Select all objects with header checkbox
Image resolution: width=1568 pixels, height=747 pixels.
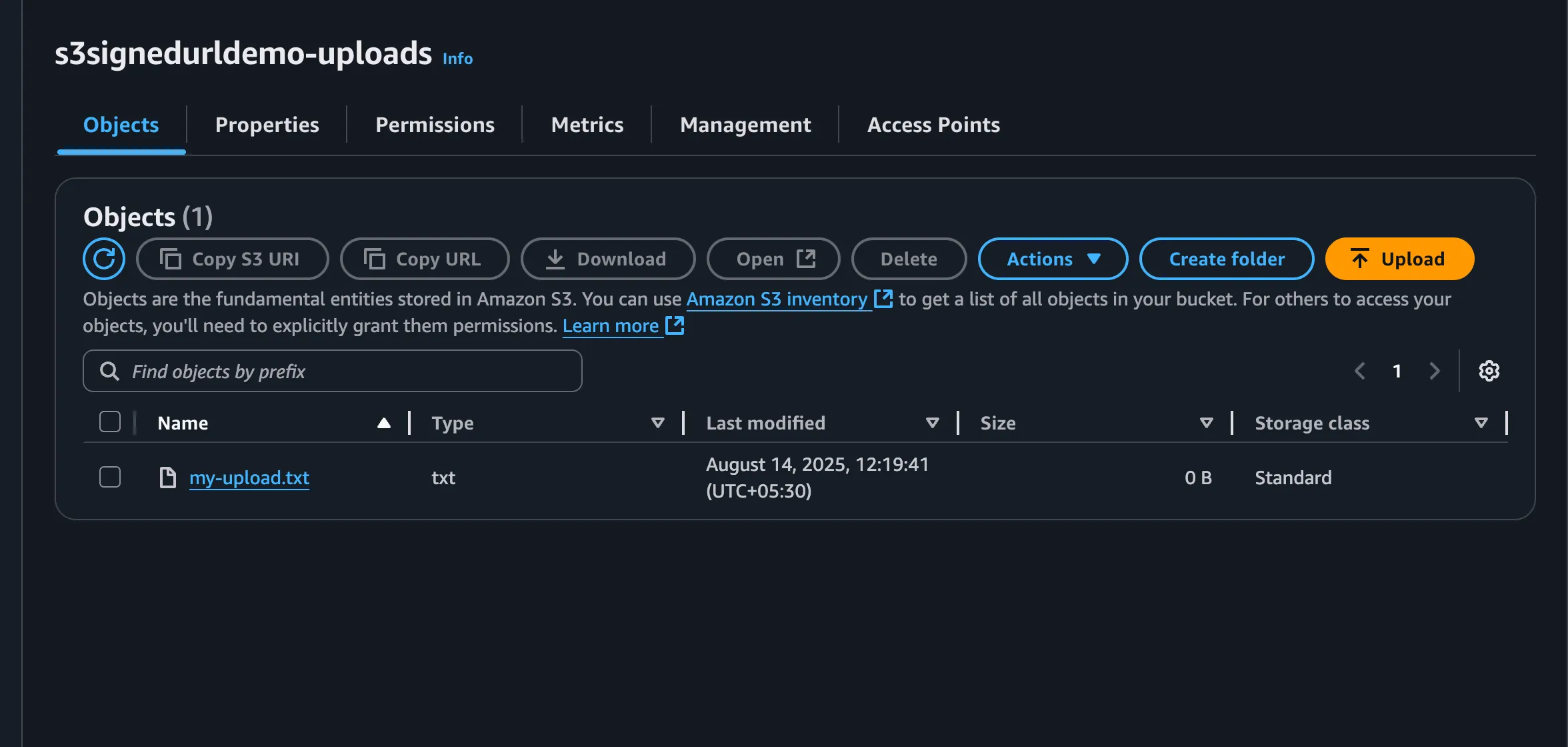point(110,422)
